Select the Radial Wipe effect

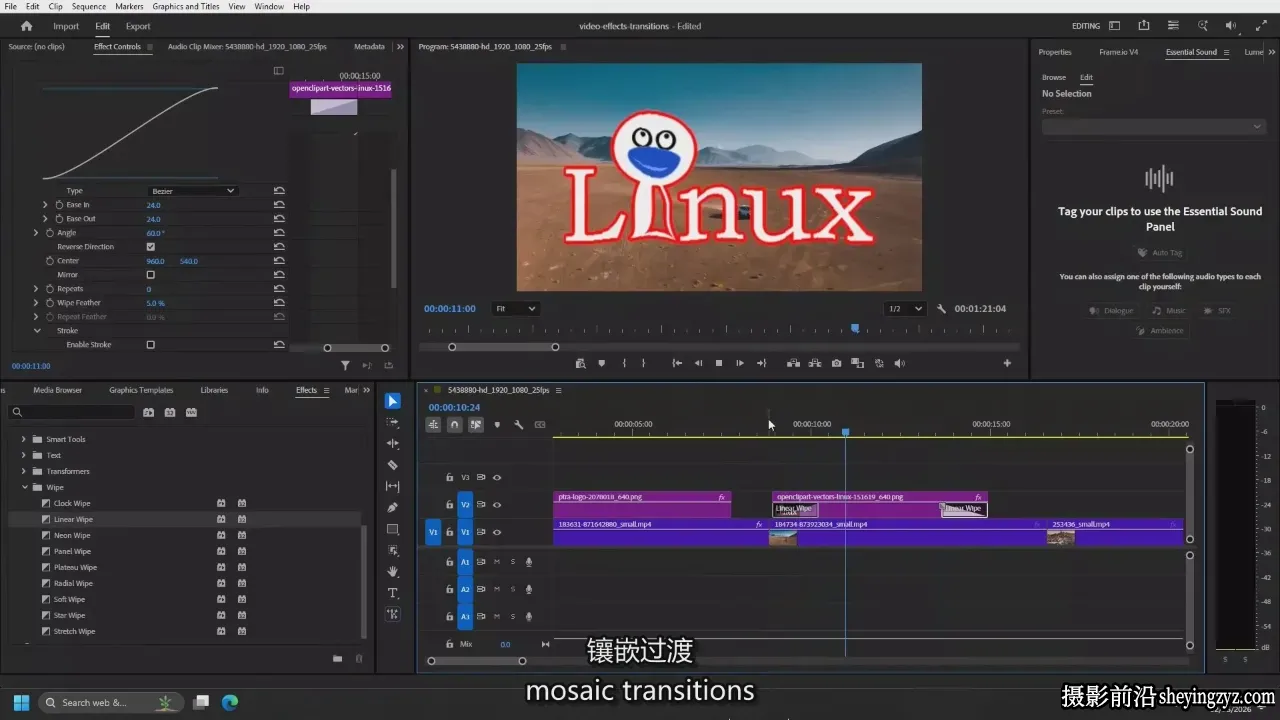click(x=73, y=583)
